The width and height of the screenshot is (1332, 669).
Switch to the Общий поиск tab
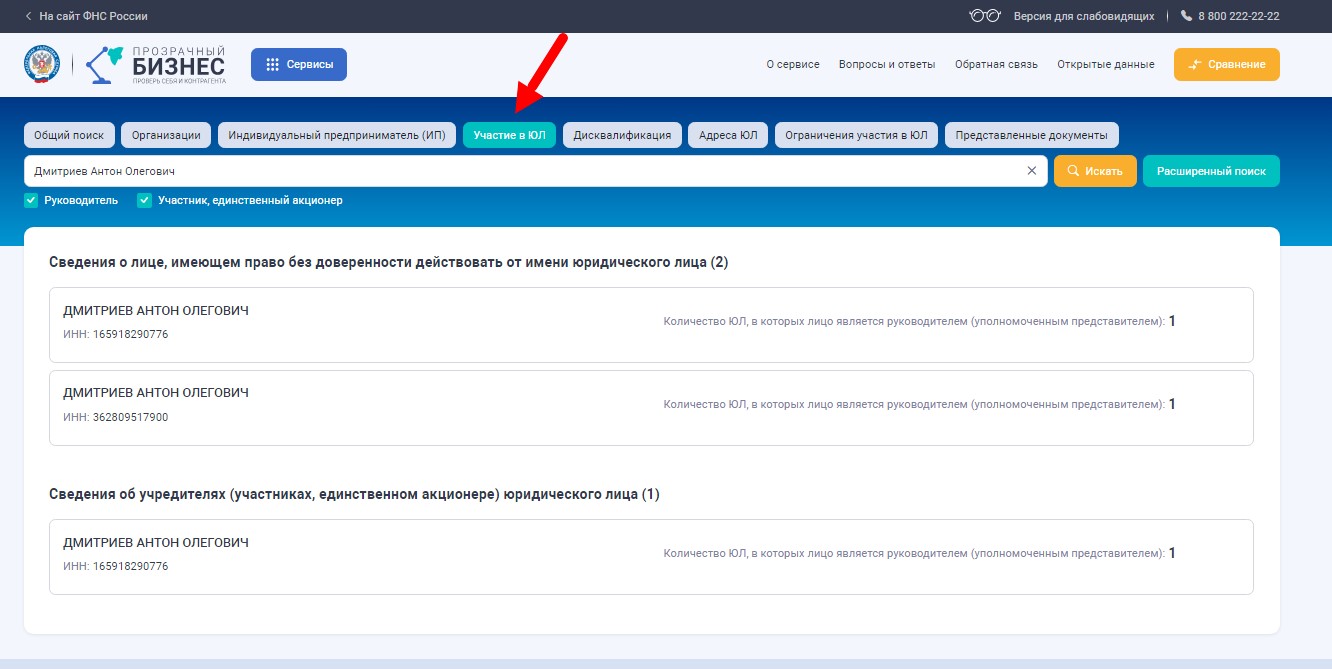(x=68, y=134)
